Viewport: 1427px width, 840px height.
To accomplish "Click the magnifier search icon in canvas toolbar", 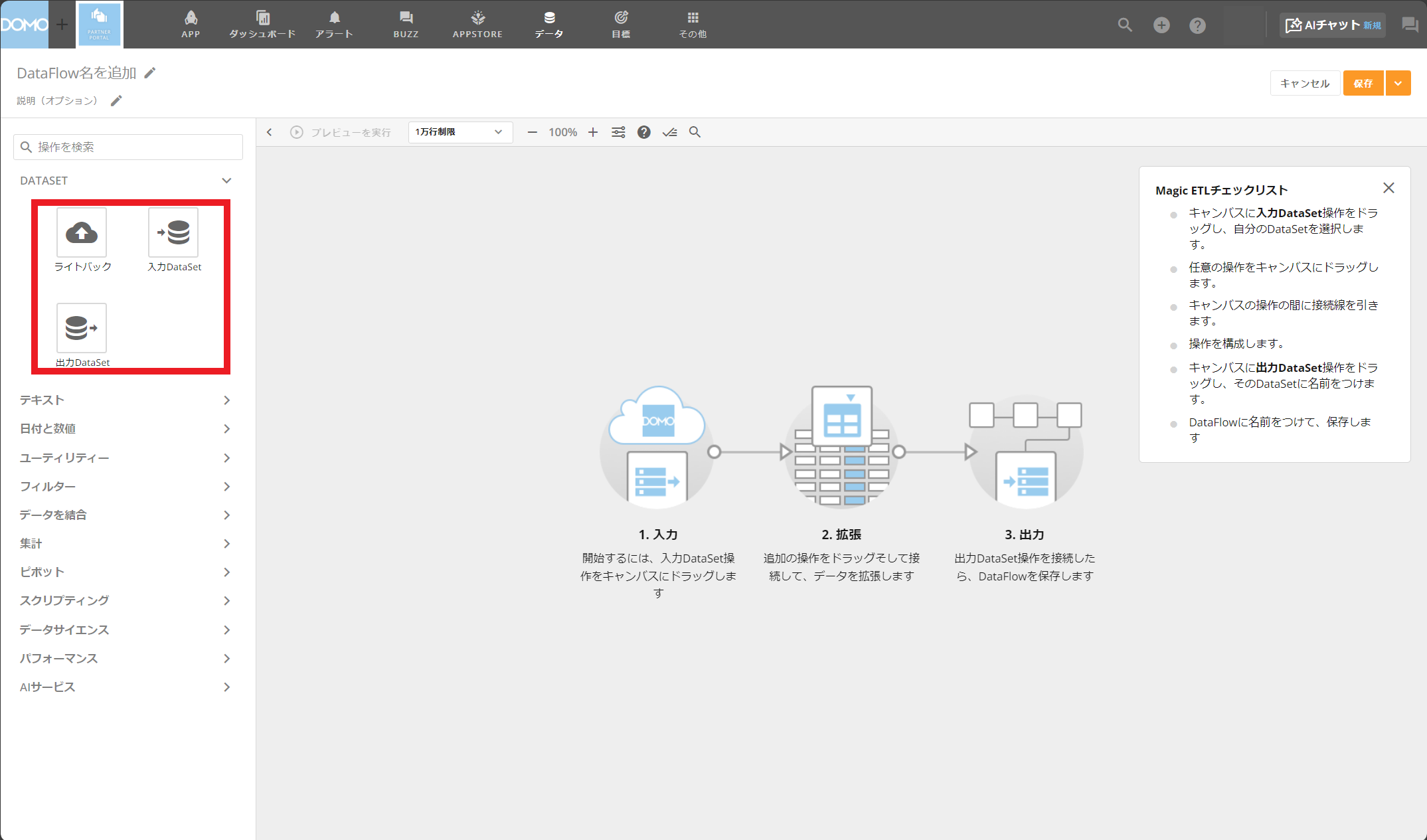I will [x=695, y=132].
